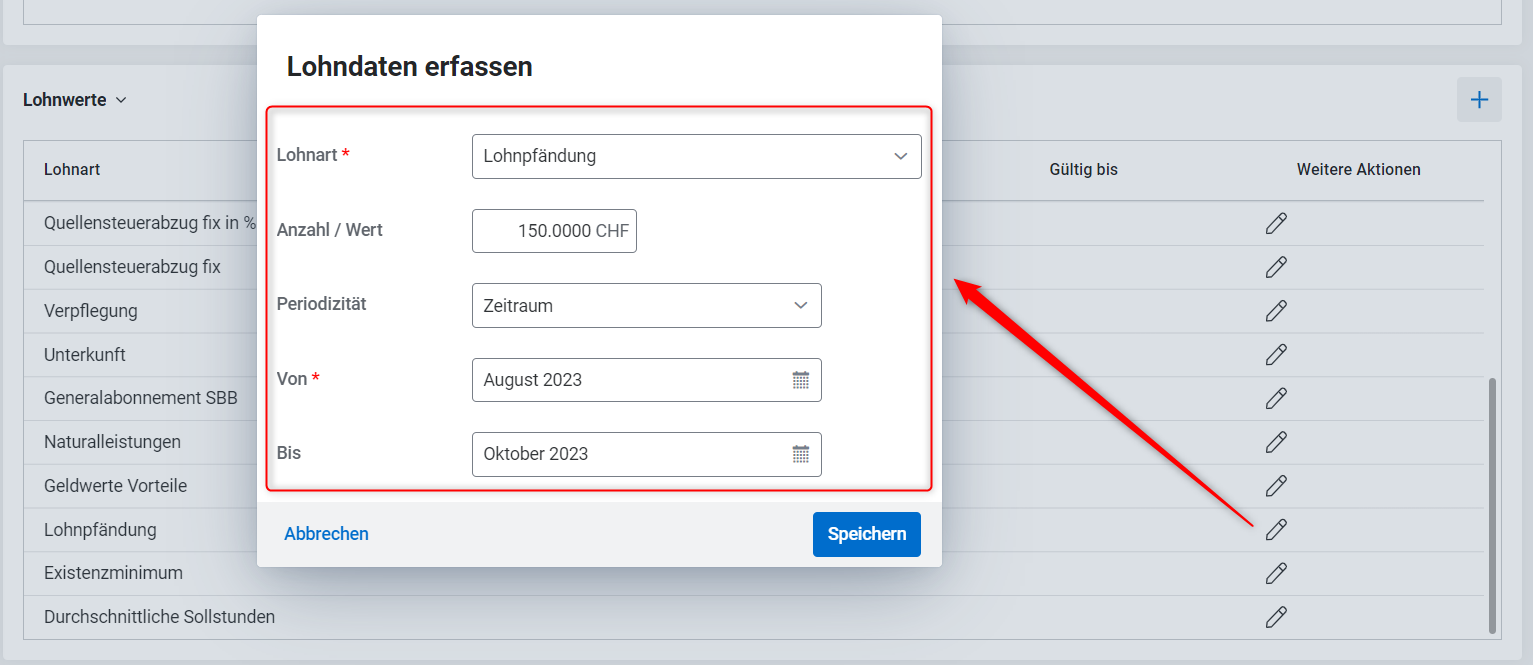Open calendar picker for Von field
Image resolution: width=1533 pixels, height=665 pixels.
point(800,380)
